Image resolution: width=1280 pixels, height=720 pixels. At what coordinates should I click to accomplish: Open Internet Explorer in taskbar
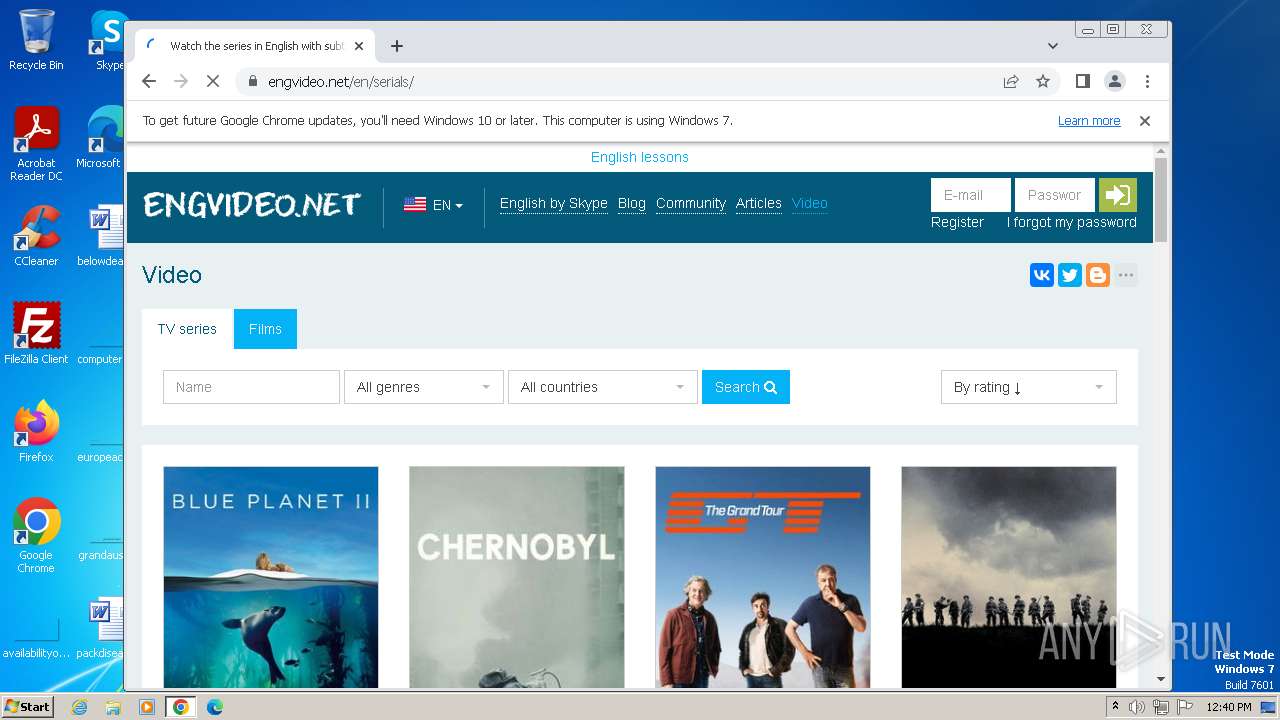click(80, 707)
